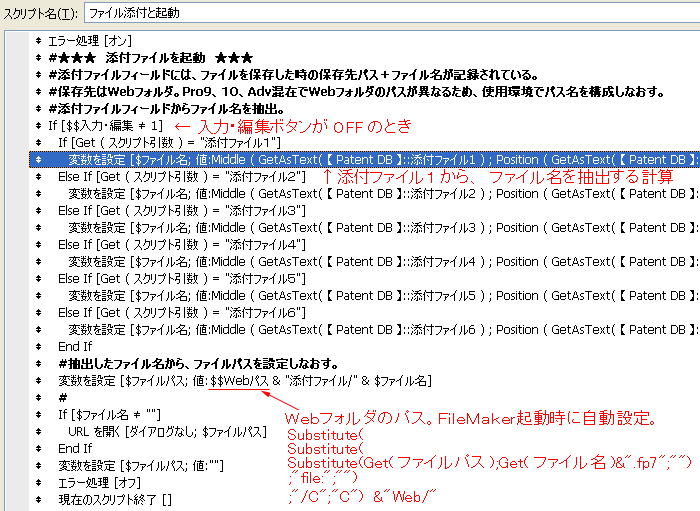Image resolution: width=700 pixels, height=511 pixels.
Task: Select the 現在のスクリプト終了 [] step
Action: tap(115, 499)
